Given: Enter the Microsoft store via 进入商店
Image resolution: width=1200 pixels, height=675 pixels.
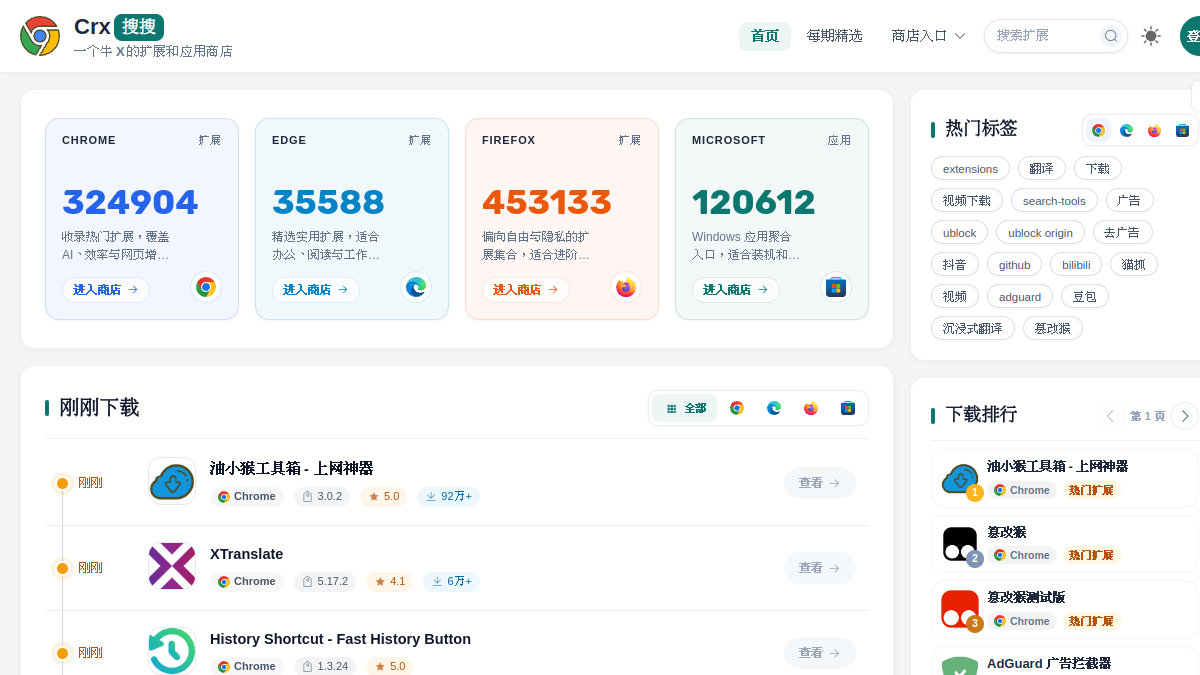Looking at the screenshot, I should (736, 290).
